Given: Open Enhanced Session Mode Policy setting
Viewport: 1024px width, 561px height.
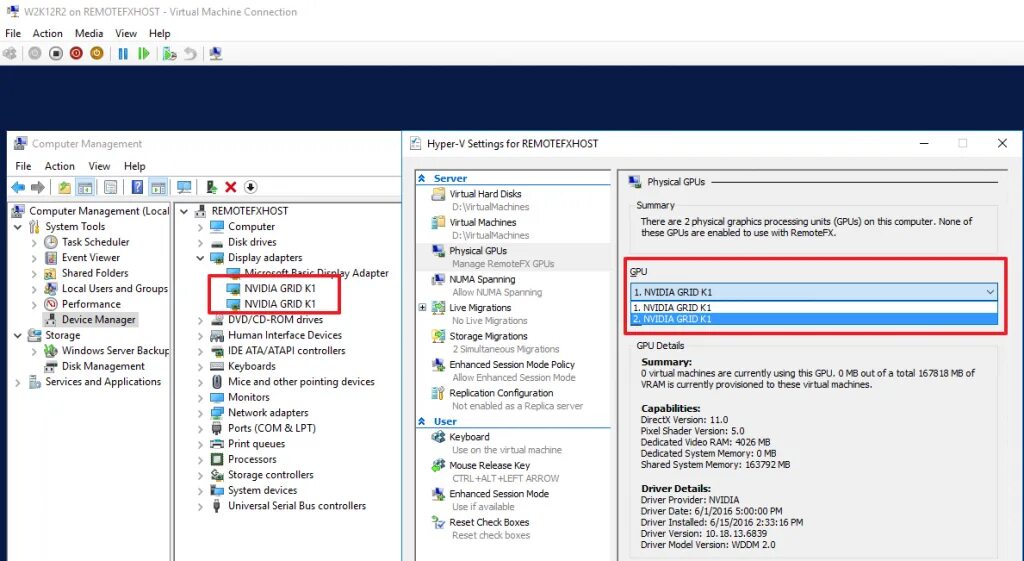Looking at the screenshot, I should [512, 364].
